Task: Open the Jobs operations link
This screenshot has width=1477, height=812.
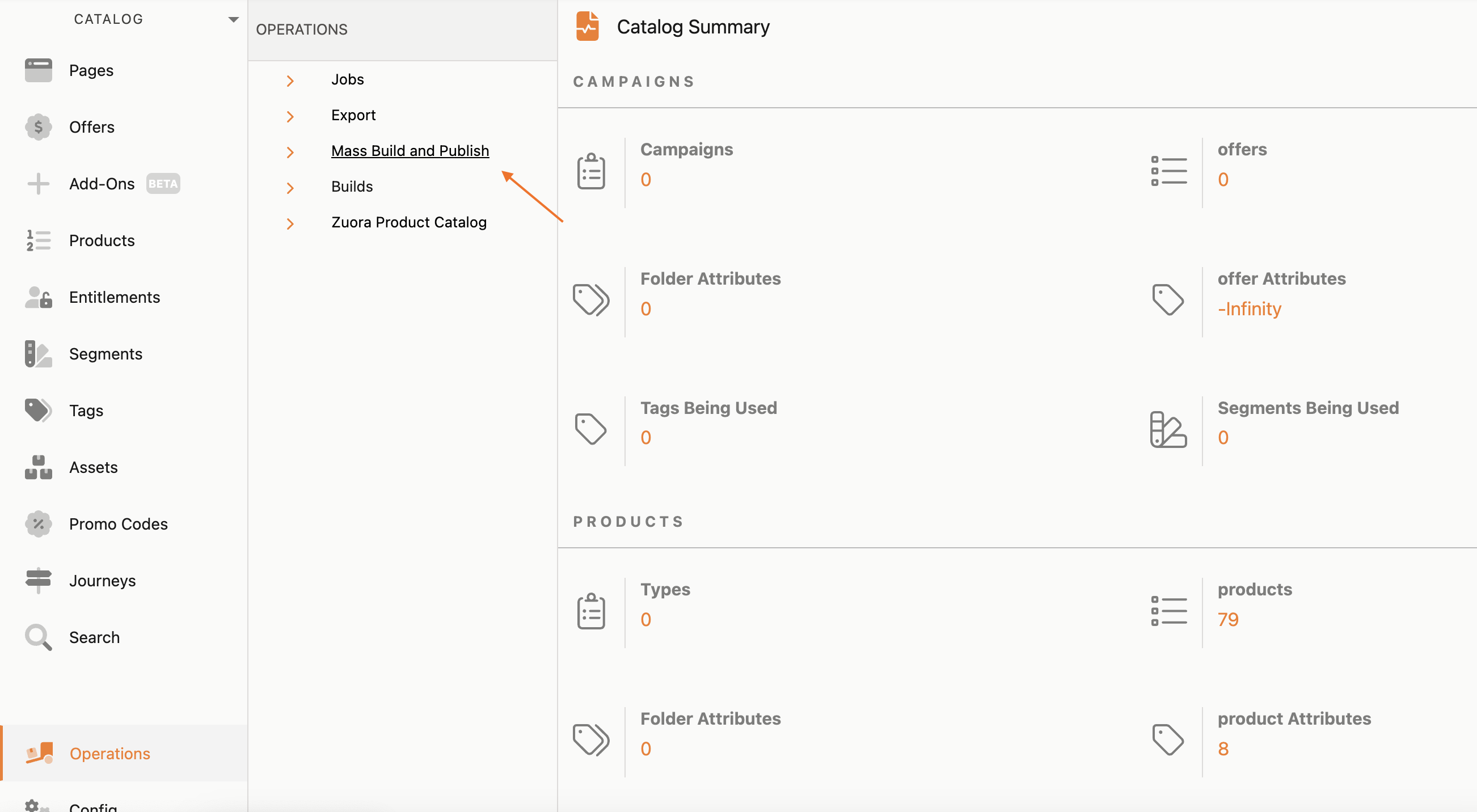Action: click(348, 79)
